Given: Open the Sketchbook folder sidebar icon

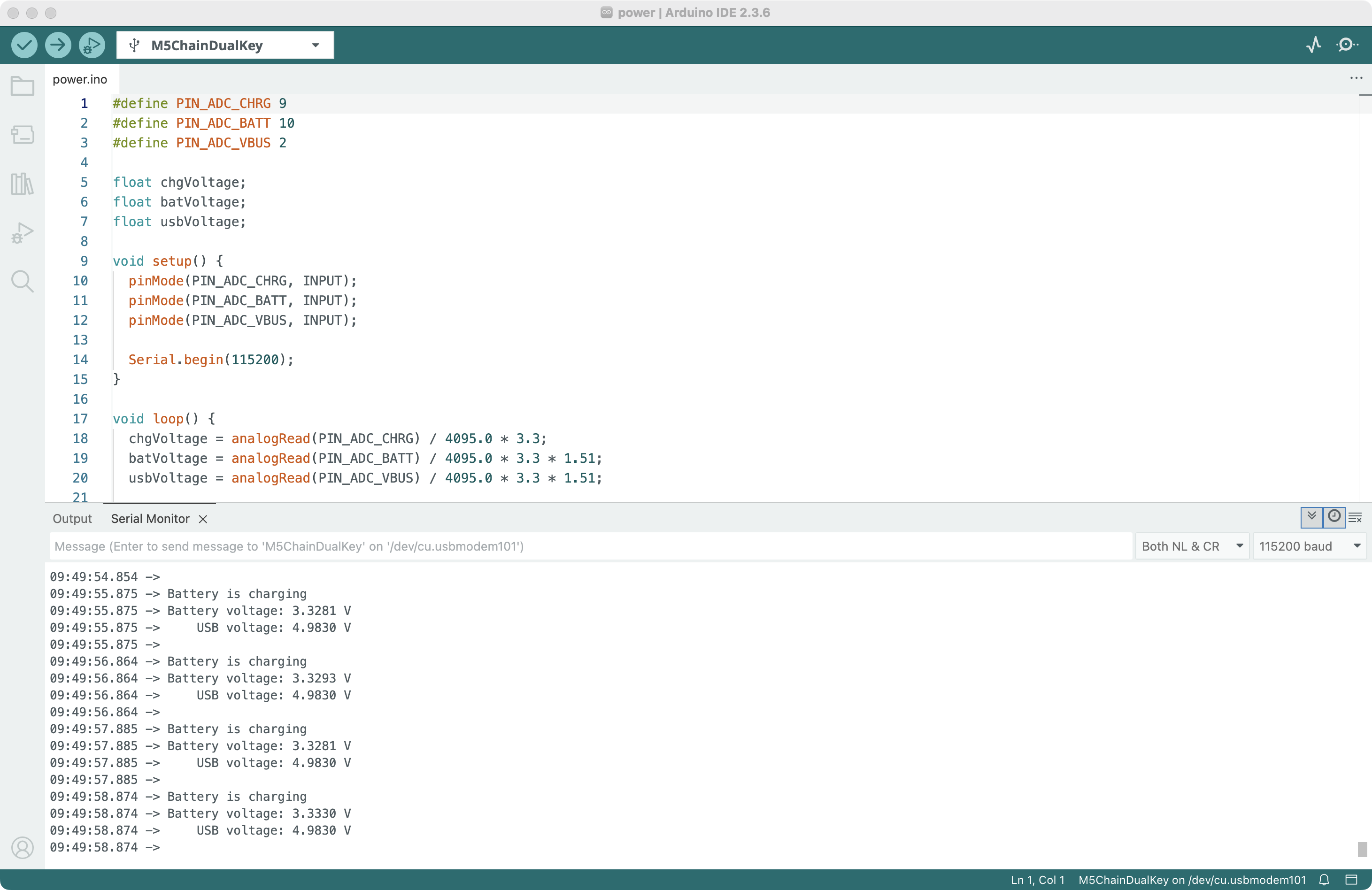Looking at the screenshot, I should click(23, 86).
